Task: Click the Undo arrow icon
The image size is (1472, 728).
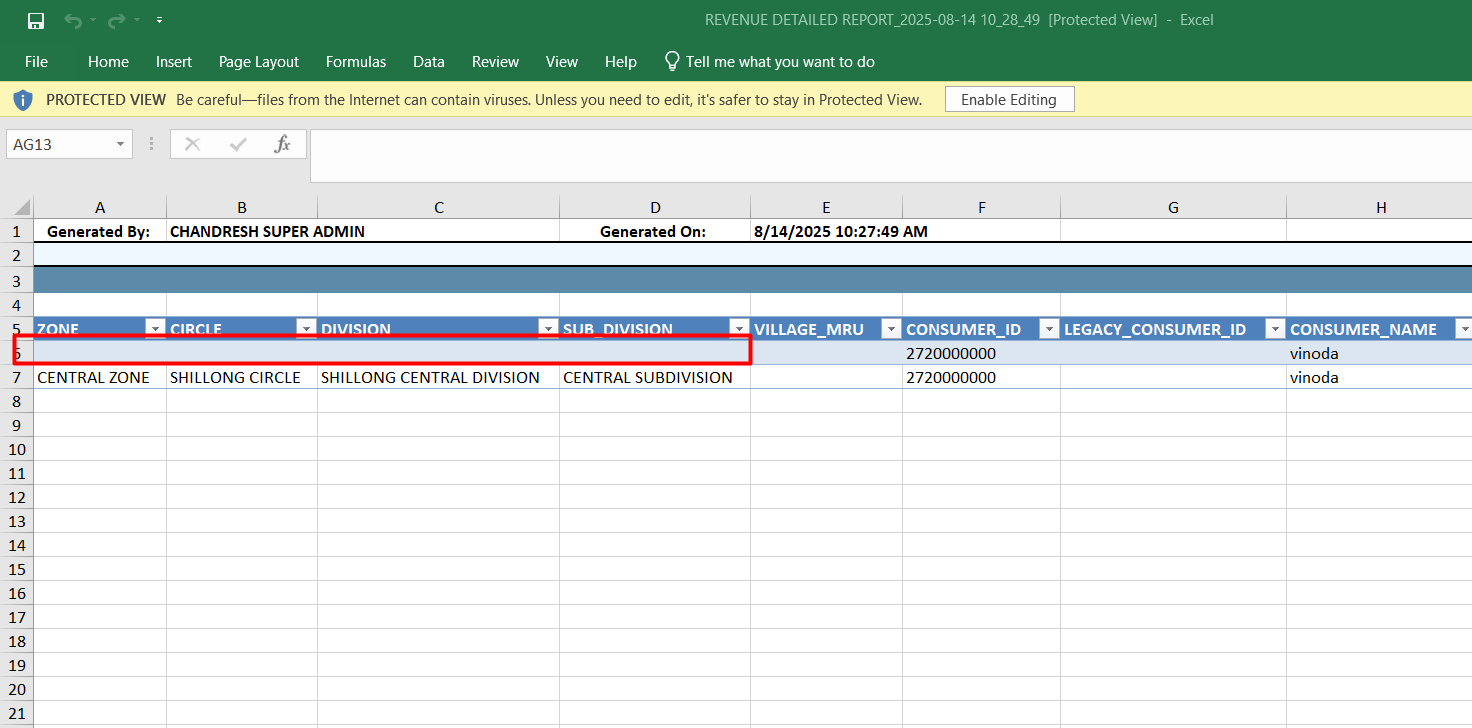Action: pyautogui.click(x=72, y=20)
